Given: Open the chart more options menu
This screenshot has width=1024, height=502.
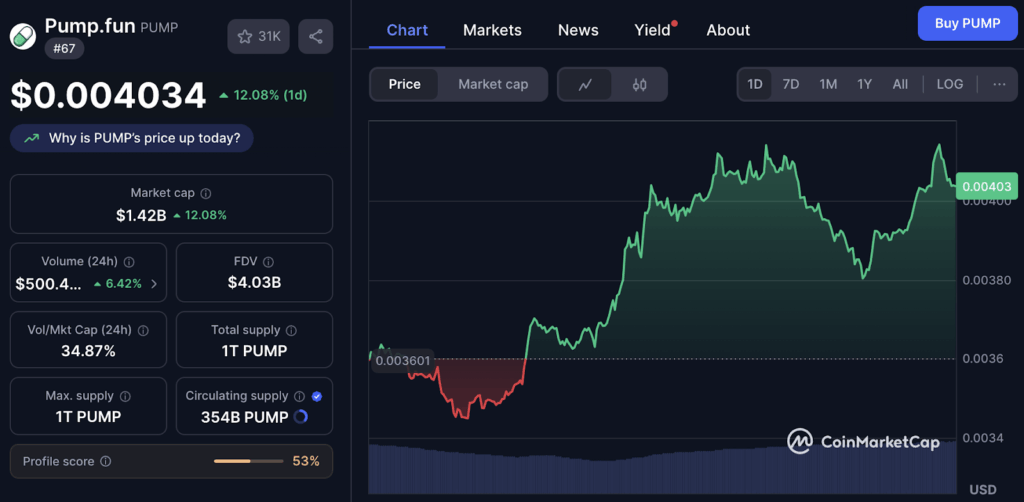Looking at the screenshot, I should tap(999, 84).
